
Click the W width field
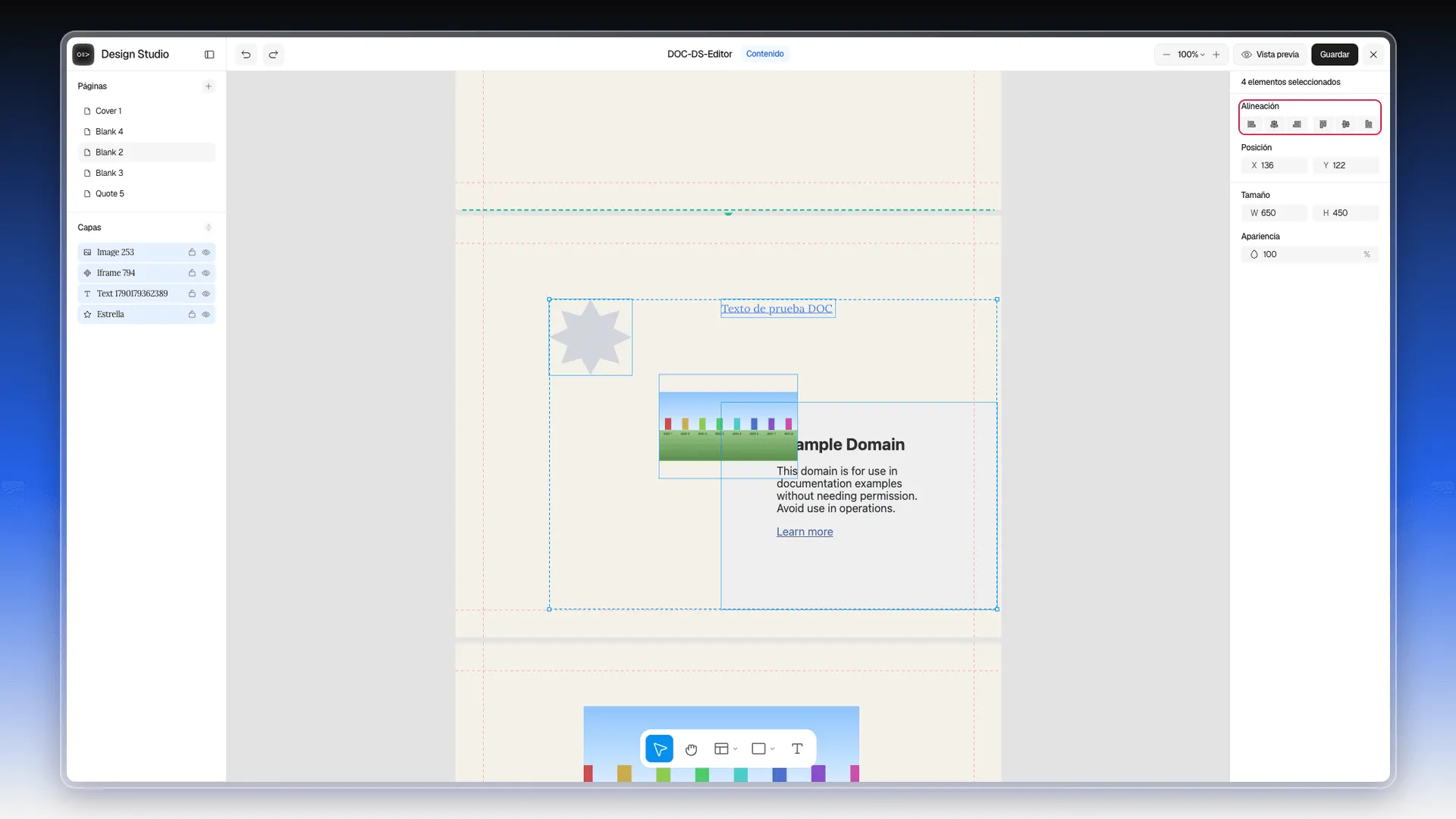1275,213
